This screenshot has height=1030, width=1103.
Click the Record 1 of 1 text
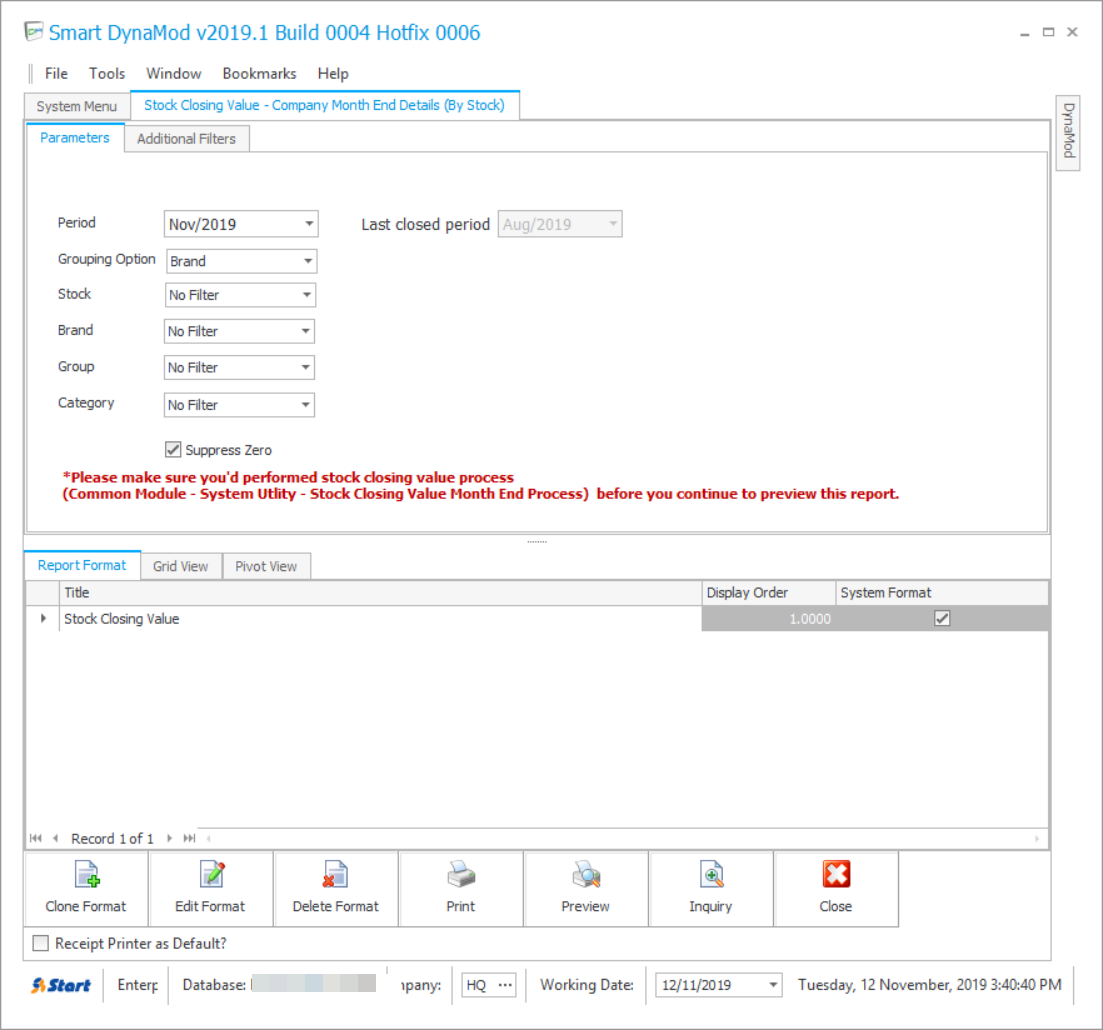point(112,838)
